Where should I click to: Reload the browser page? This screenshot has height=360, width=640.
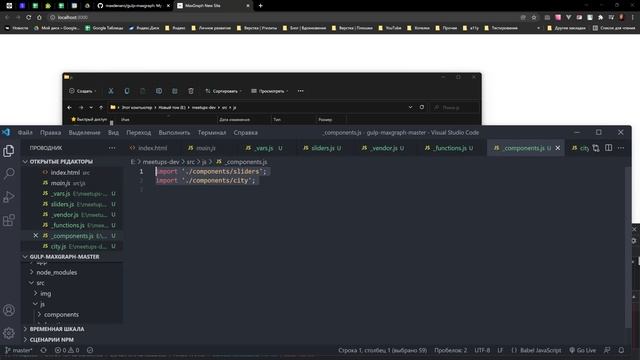pyautogui.click(x=28, y=17)
